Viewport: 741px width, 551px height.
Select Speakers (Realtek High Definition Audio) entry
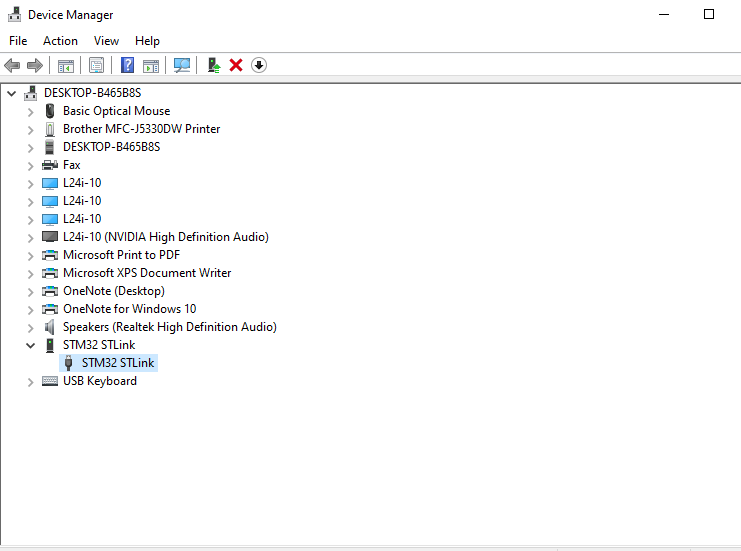[170, 327]
